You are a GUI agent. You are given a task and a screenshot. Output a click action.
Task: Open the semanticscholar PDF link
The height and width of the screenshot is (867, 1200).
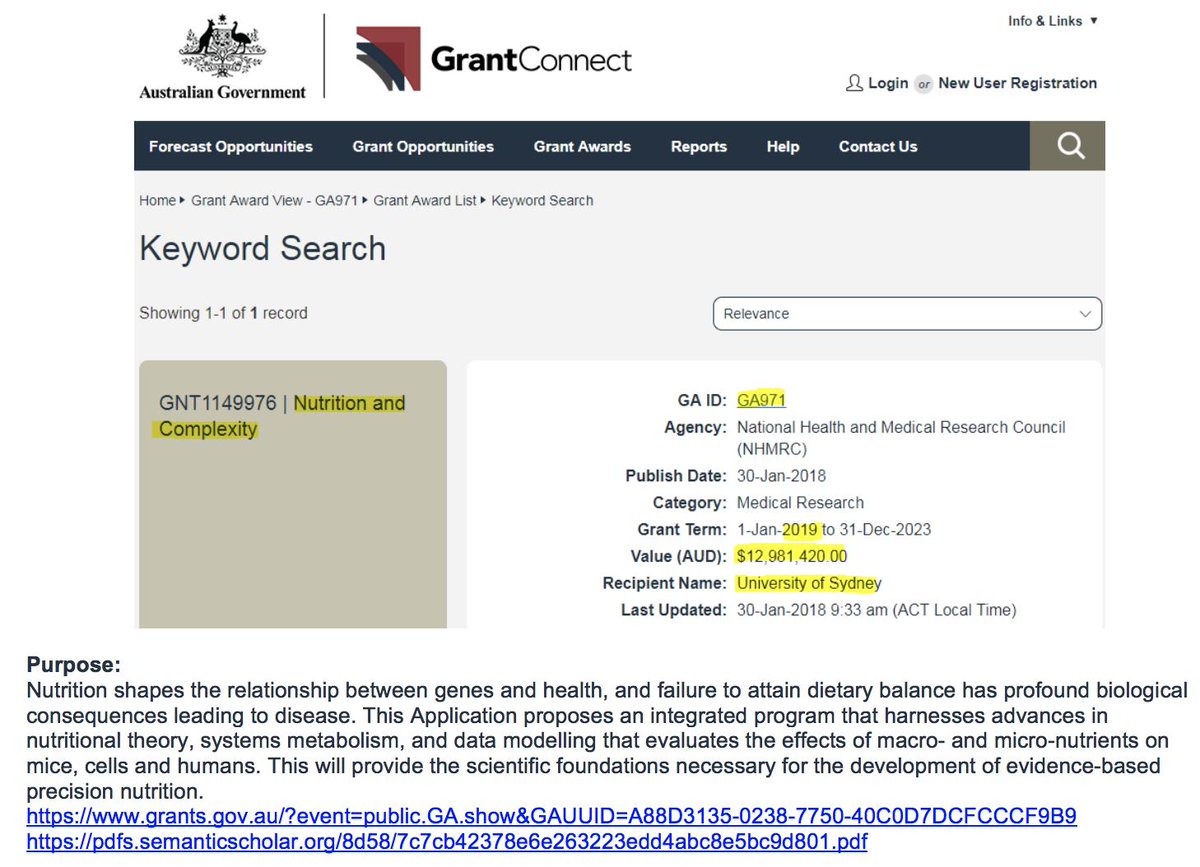point(447,842)
